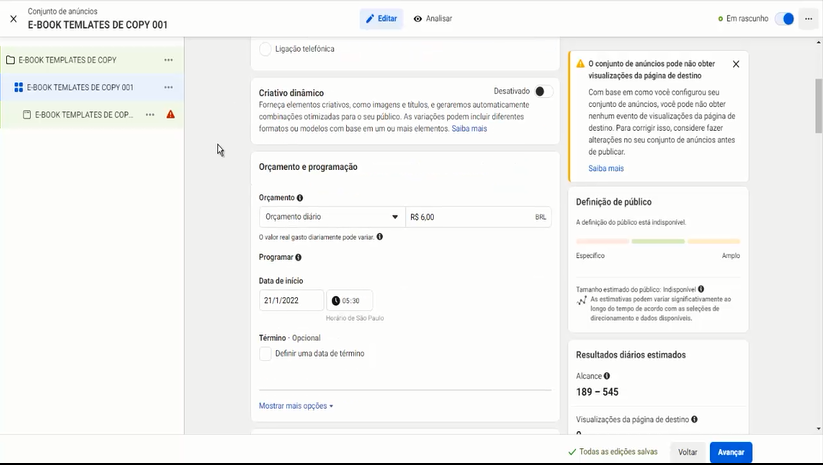Click the Definição de público heading
823x465 pixels.
coord(614,202)
